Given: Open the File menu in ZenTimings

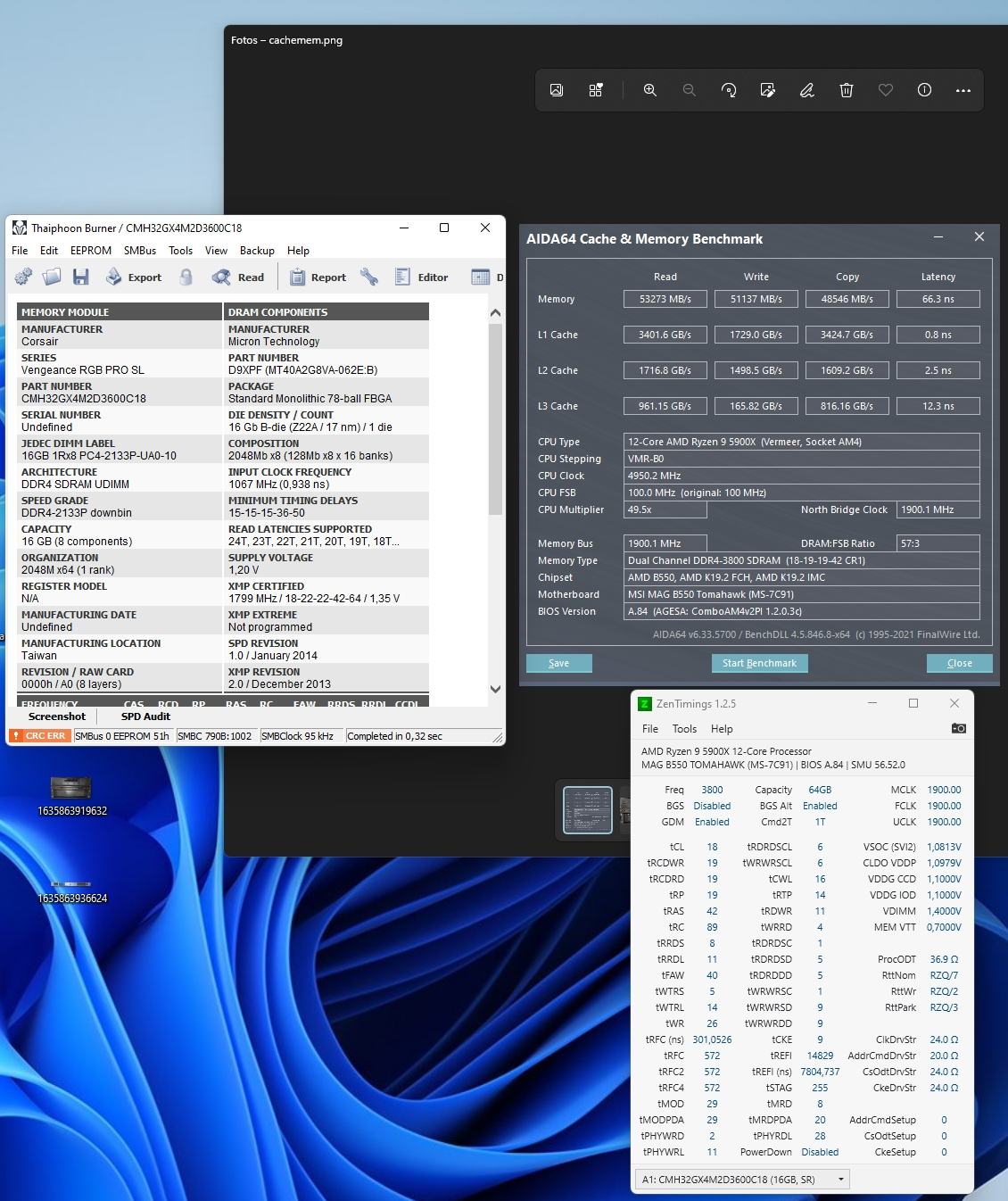Looking at the screenshot, I should [650, 729].
